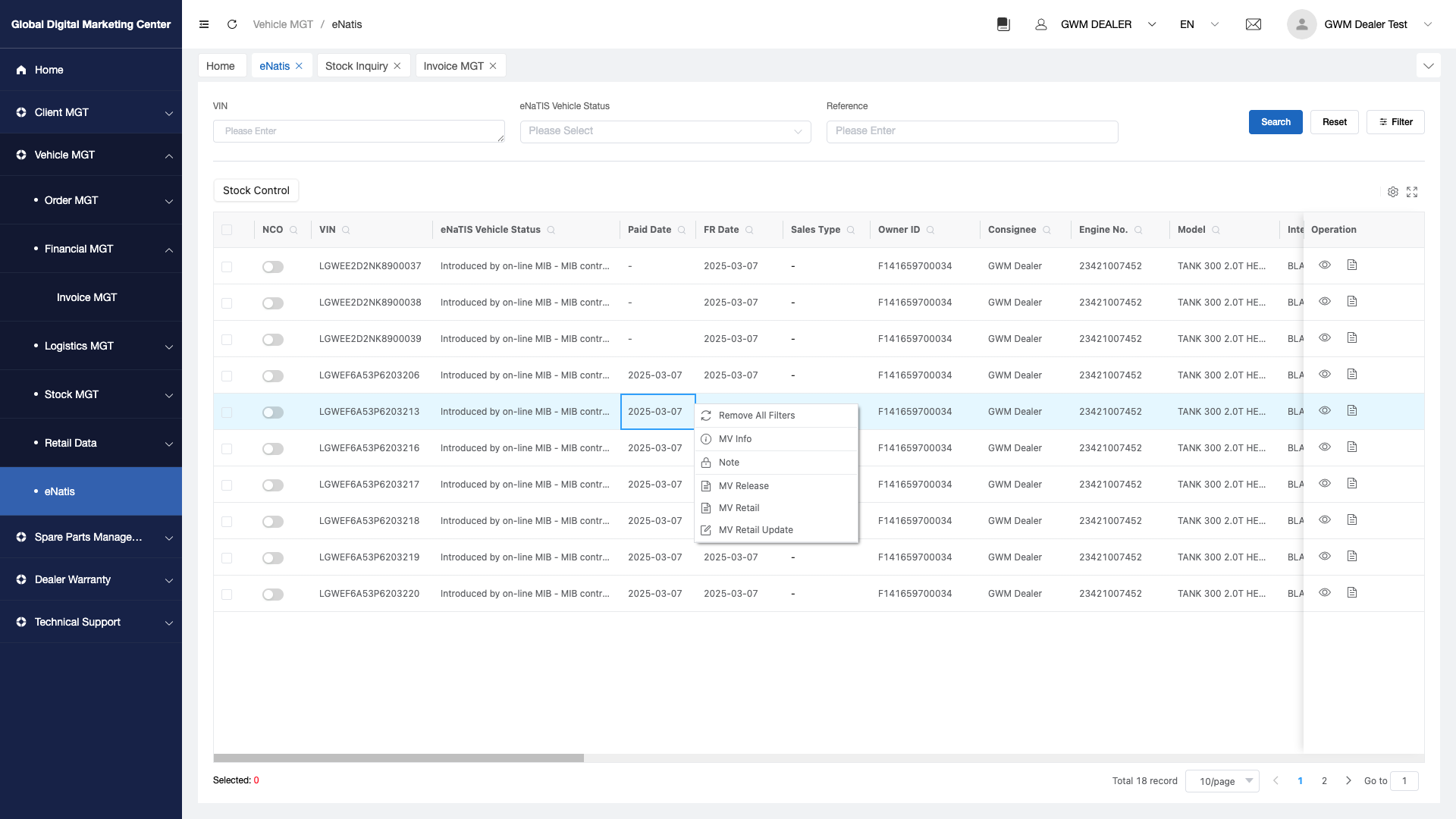Click the document icon for LGWEF6A53P6203220 row

[1352, 593]
